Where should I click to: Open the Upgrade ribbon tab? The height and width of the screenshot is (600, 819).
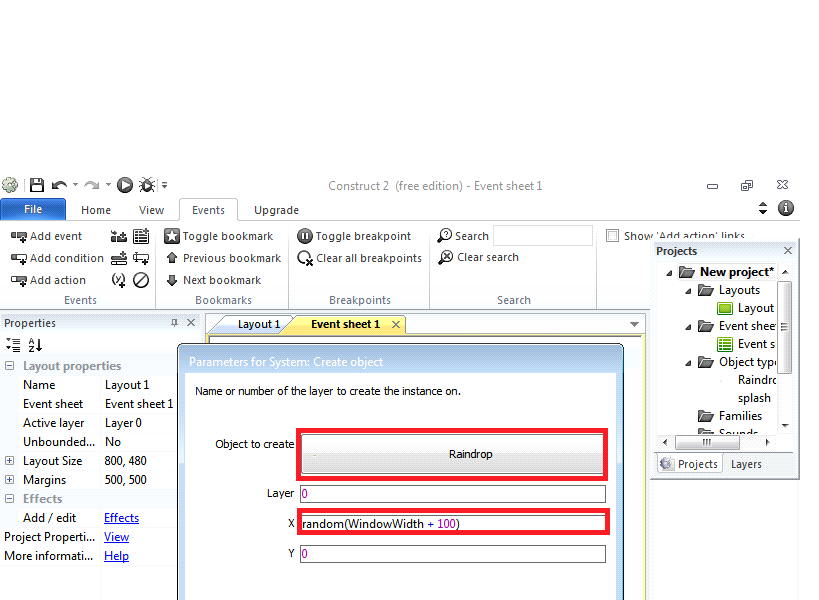click(276, 210)
